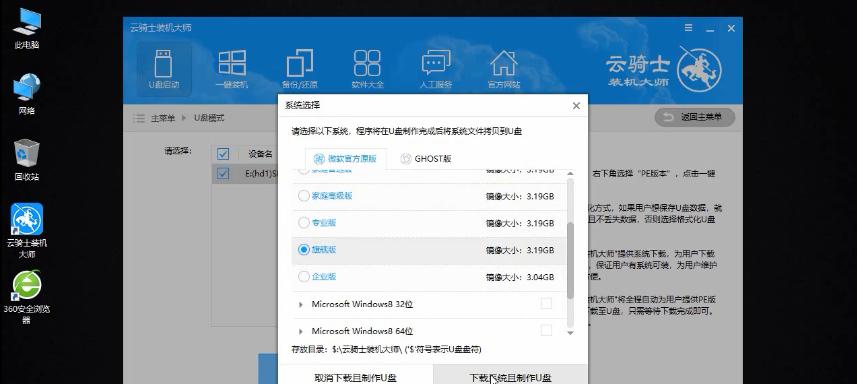857x384 pixels.
Task: Switch to the 微软官方原版 tab
Action: 345,159
